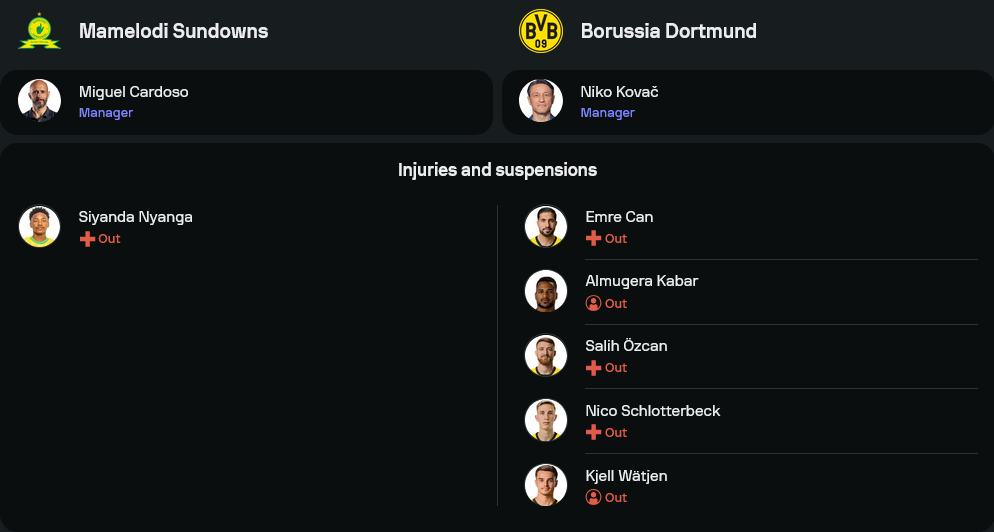Open the Mamelodi Sundowns team name link
This screenshot has width=994, height=532.
coord(173,31)
